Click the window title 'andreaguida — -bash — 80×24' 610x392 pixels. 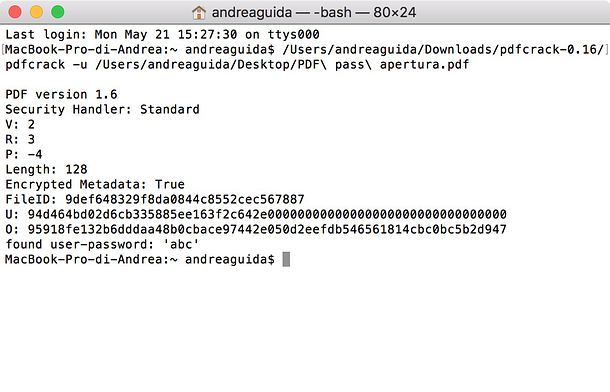pyautogui.click(x=314, y=12)
